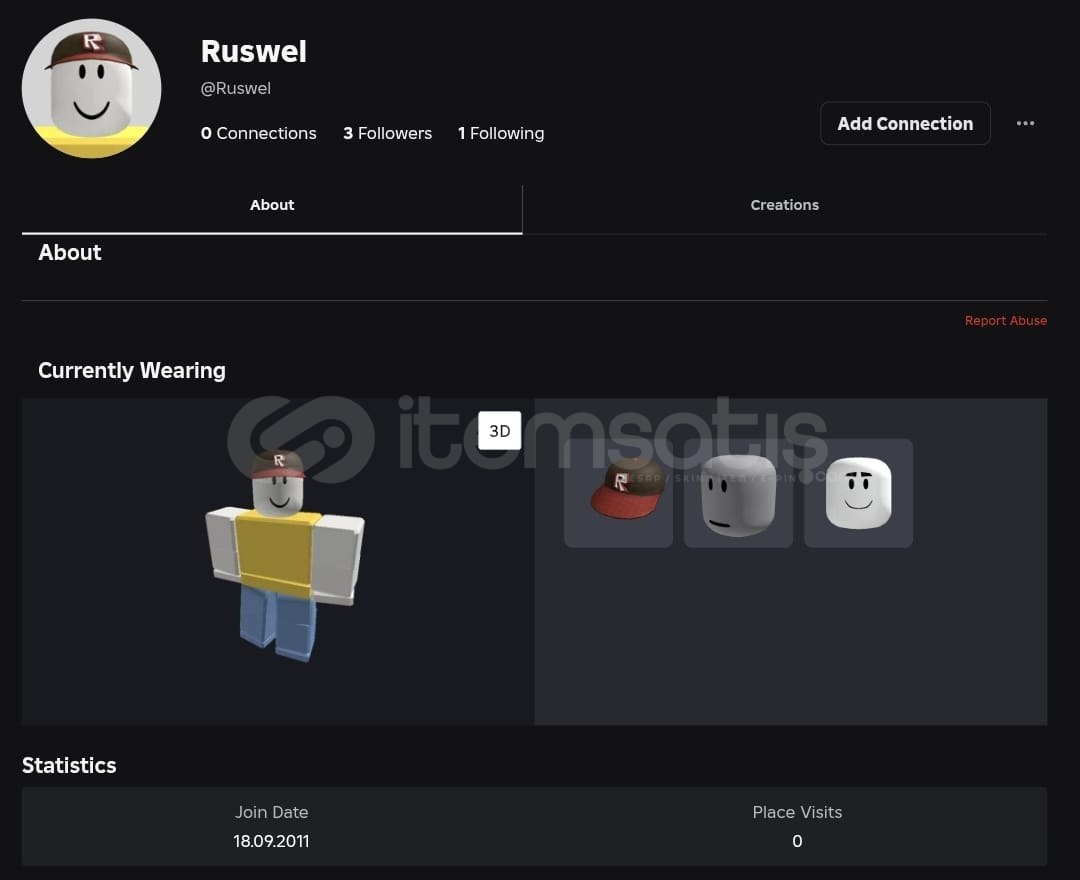Screen dimensions: 1080x880
Task: Click the full-body avatar in Currently Wearing
Action: (284, 554)
